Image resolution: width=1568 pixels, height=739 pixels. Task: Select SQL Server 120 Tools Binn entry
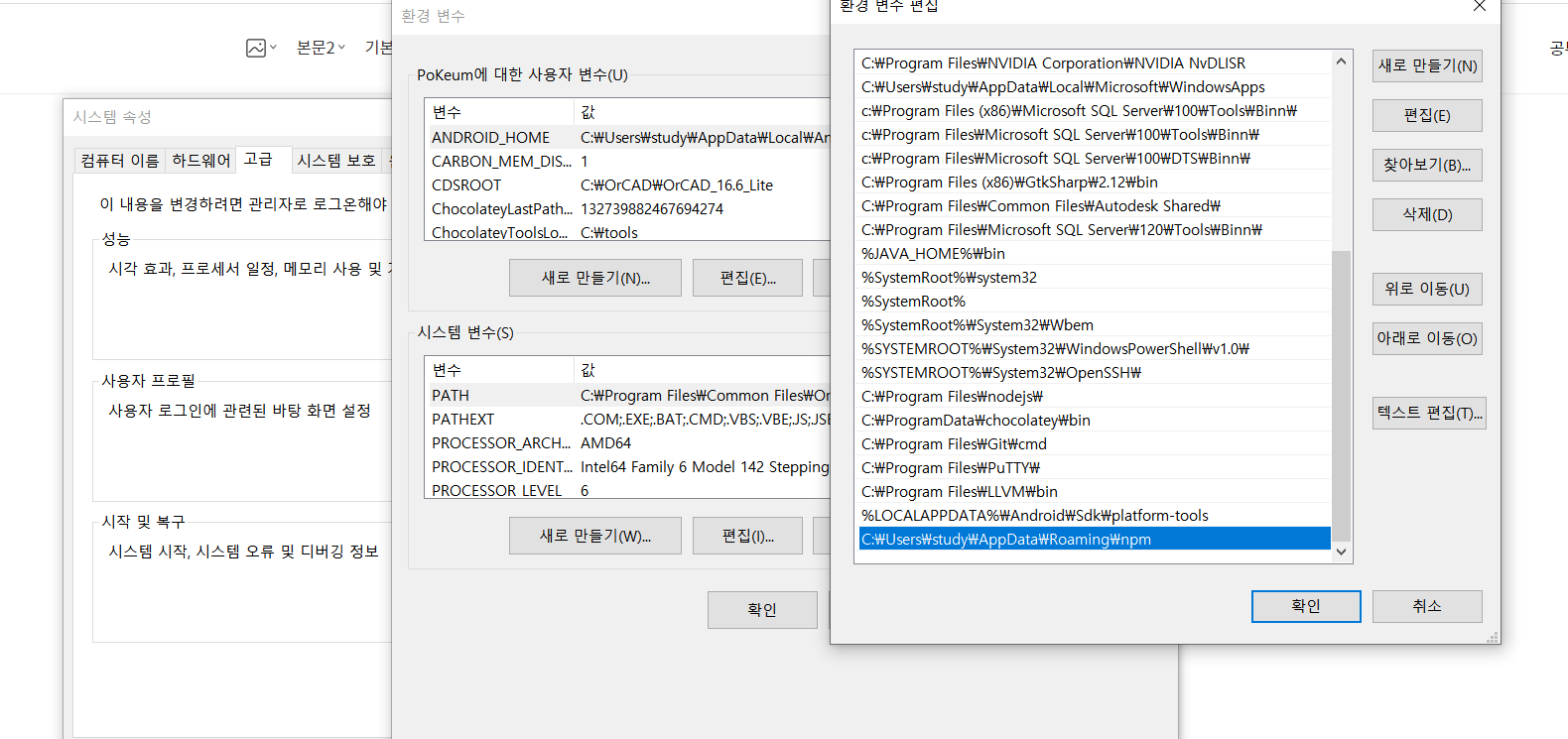point(1094,229)
